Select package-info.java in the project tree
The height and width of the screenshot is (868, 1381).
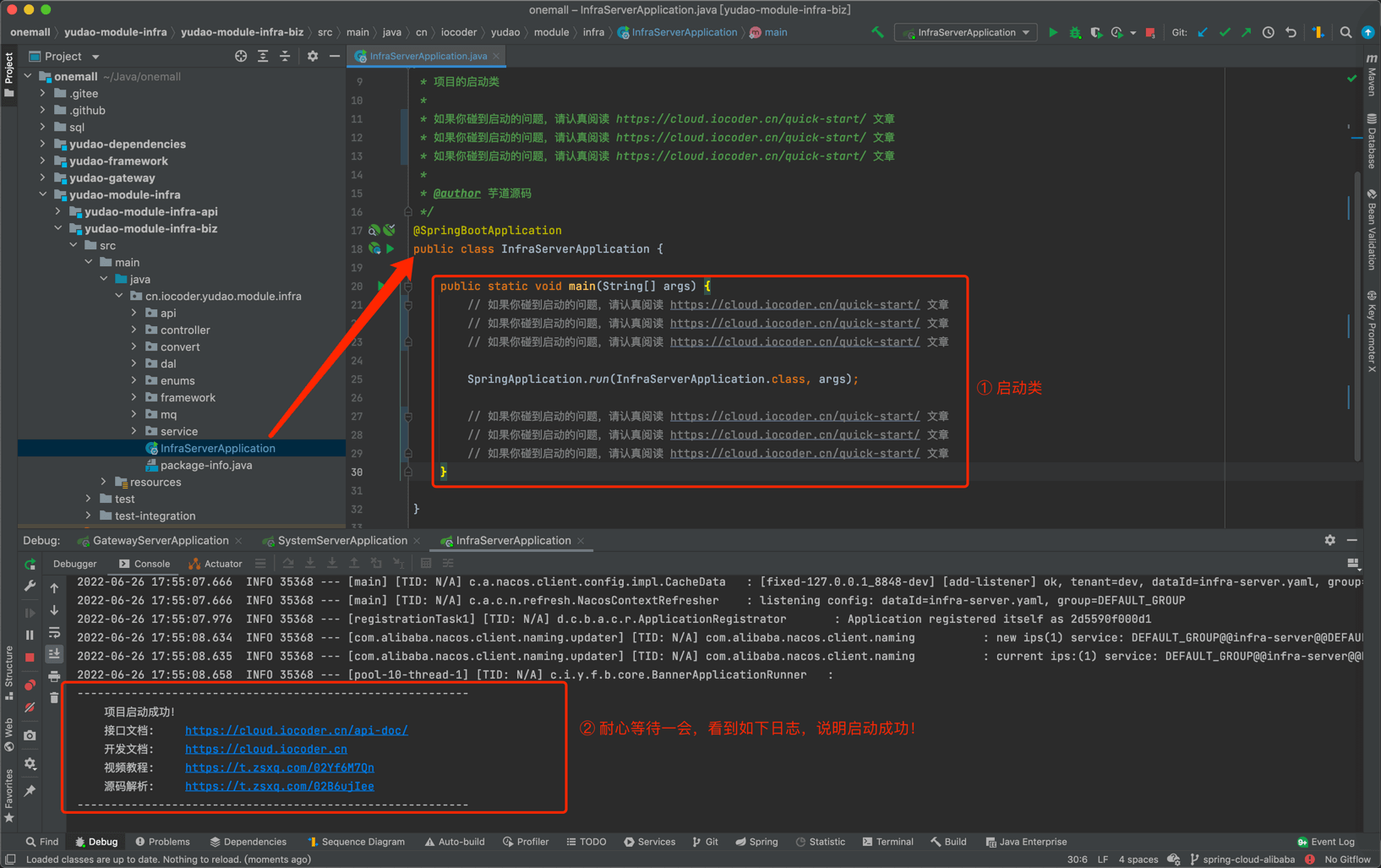[x=205, y=466]
